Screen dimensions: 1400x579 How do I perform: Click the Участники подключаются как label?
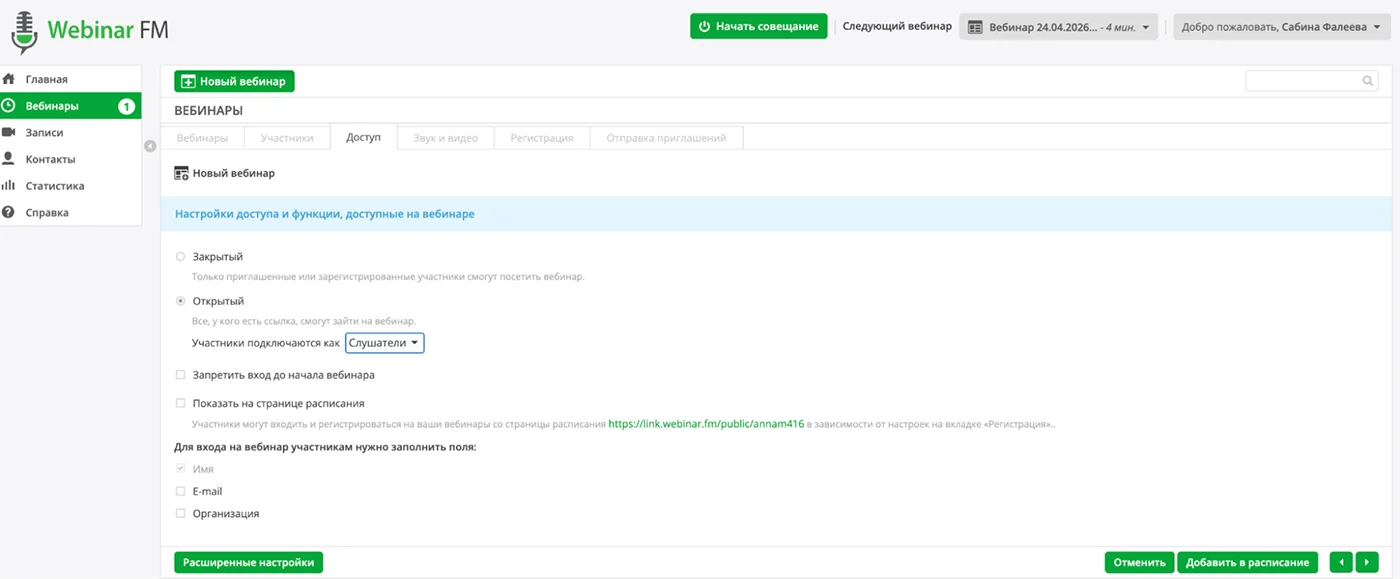pos(266,343)
